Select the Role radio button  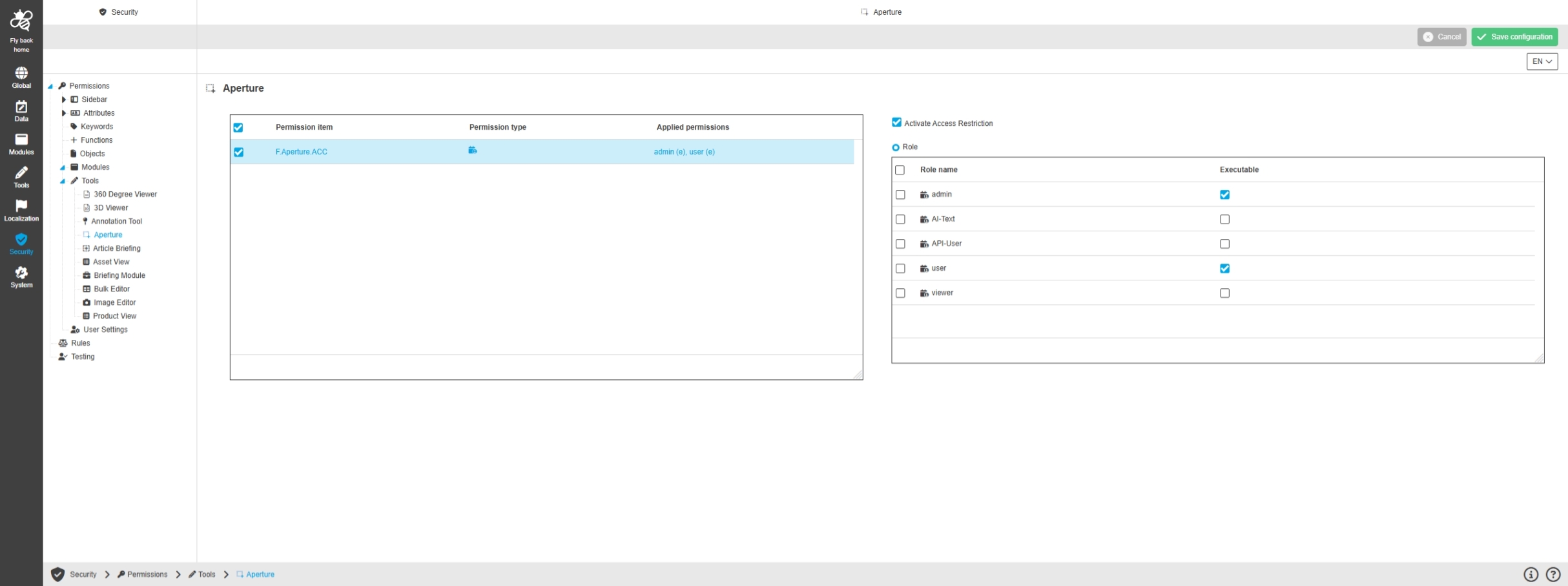pyautogui.click(x=896, y=147)
